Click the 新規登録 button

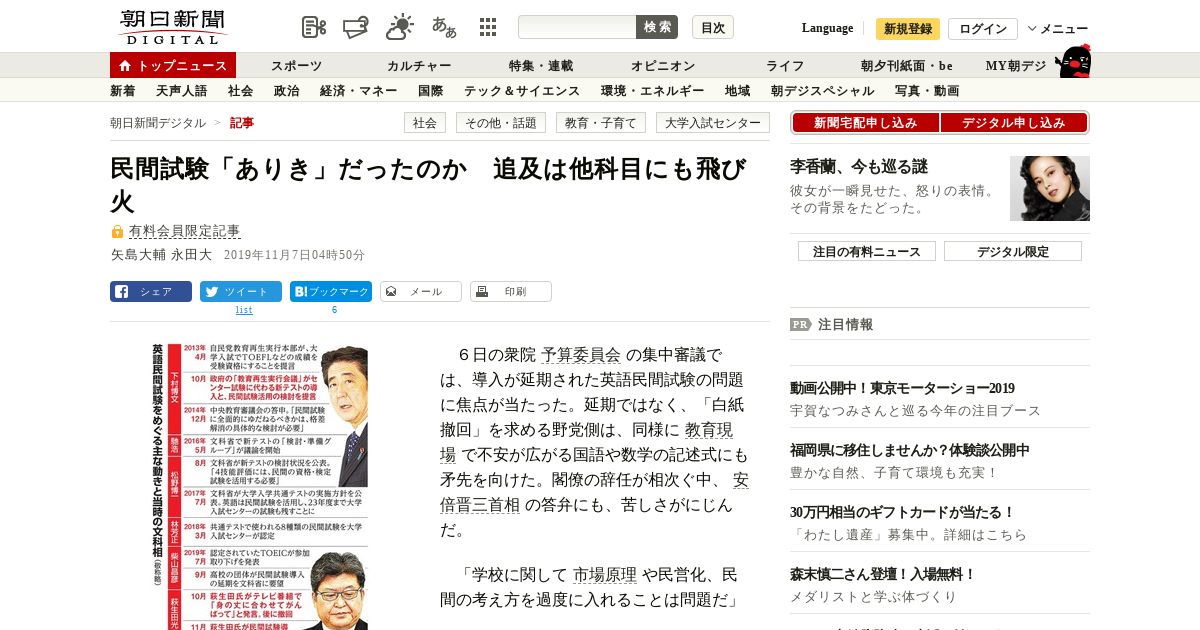[908, 29]
